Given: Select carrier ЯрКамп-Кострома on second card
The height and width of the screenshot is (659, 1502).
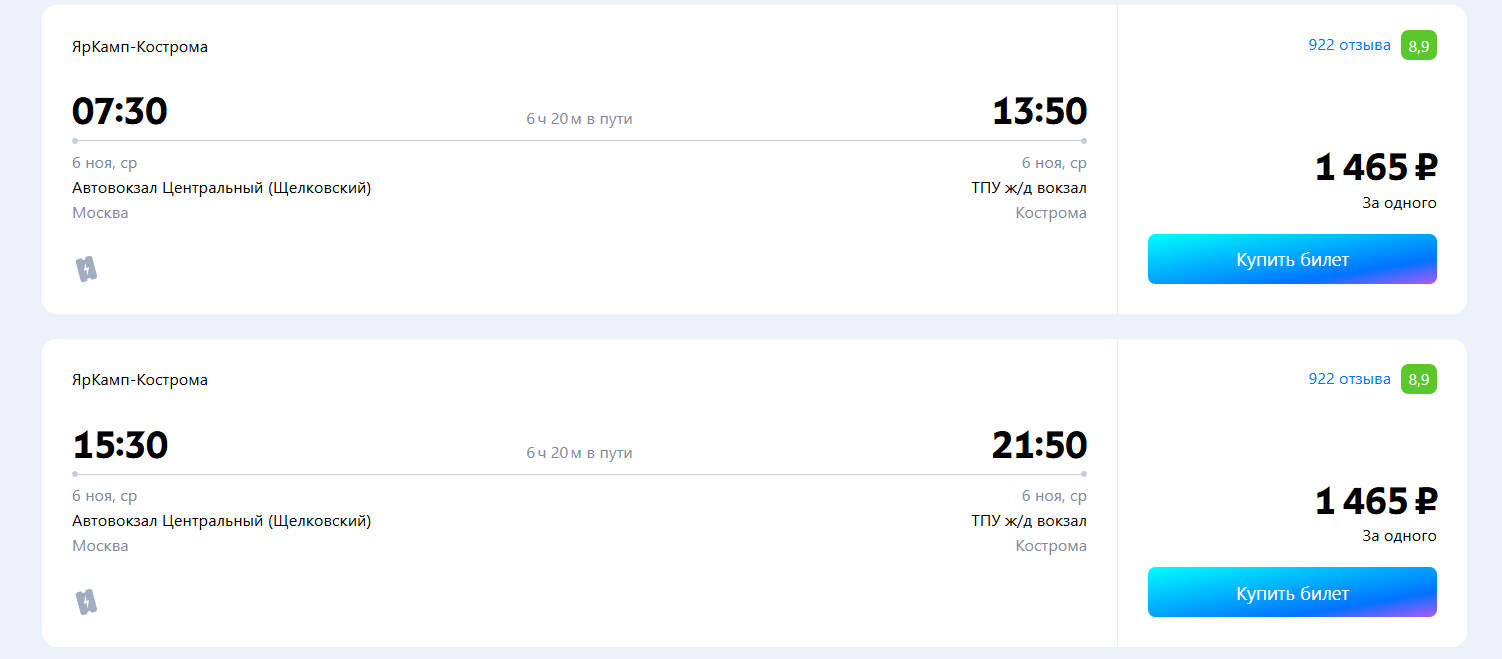Looking at the screenshot, I should [x=140, y=380].
